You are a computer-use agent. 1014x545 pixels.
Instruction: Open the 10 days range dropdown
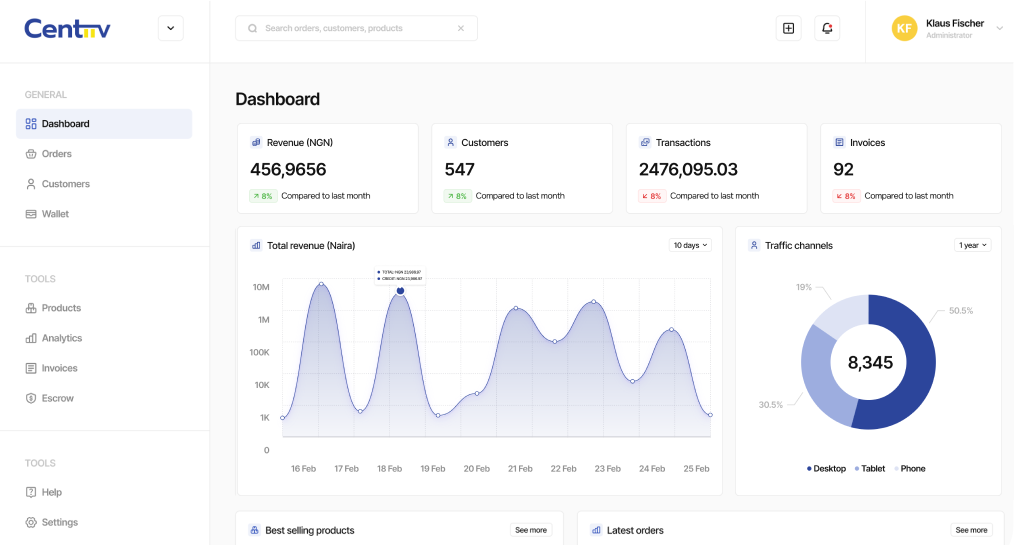click(x=689, y=245)
